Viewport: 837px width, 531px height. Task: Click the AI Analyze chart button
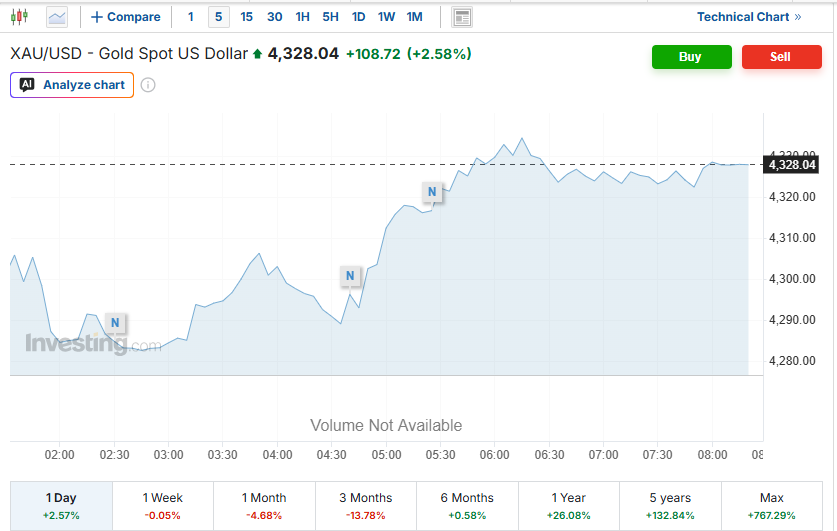point(72,85)
